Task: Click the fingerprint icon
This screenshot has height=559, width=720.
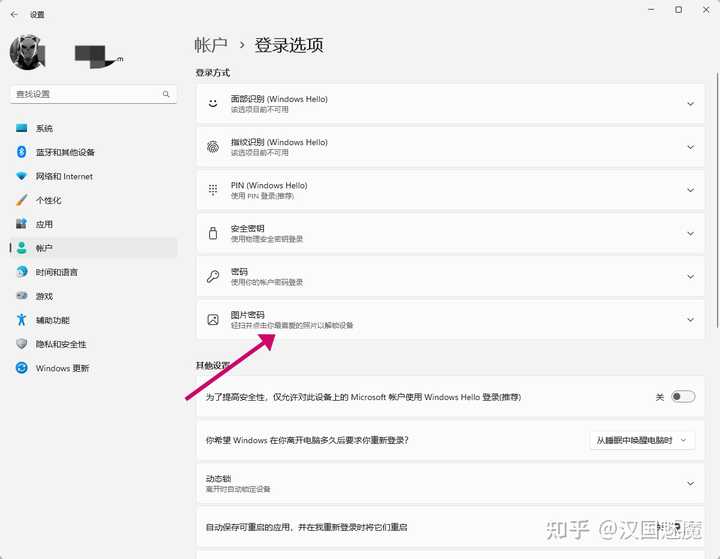Action: [213, 147]
